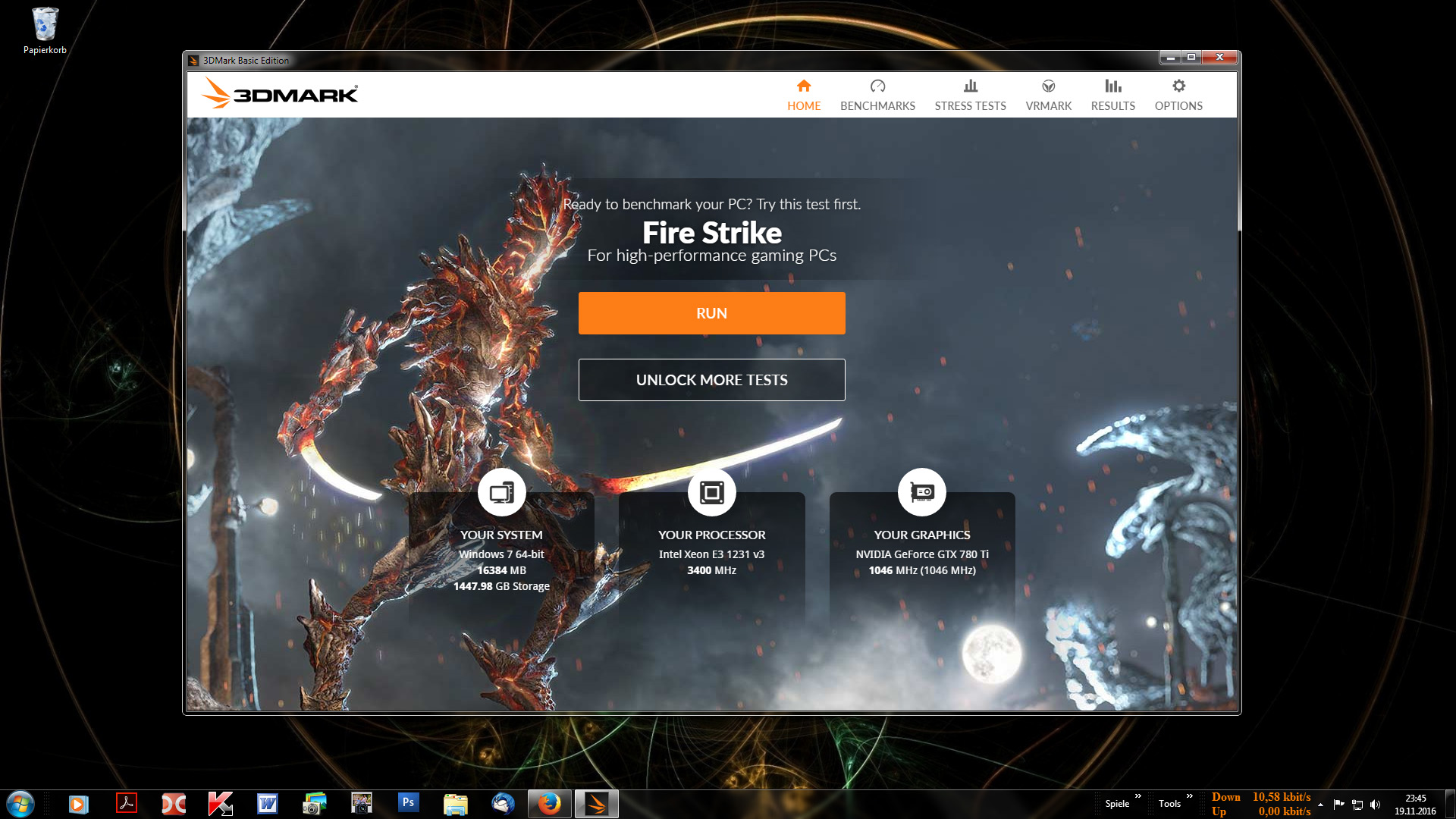
Task: Run the Fire Strike benchmark
Action: [x=711, y=313]
